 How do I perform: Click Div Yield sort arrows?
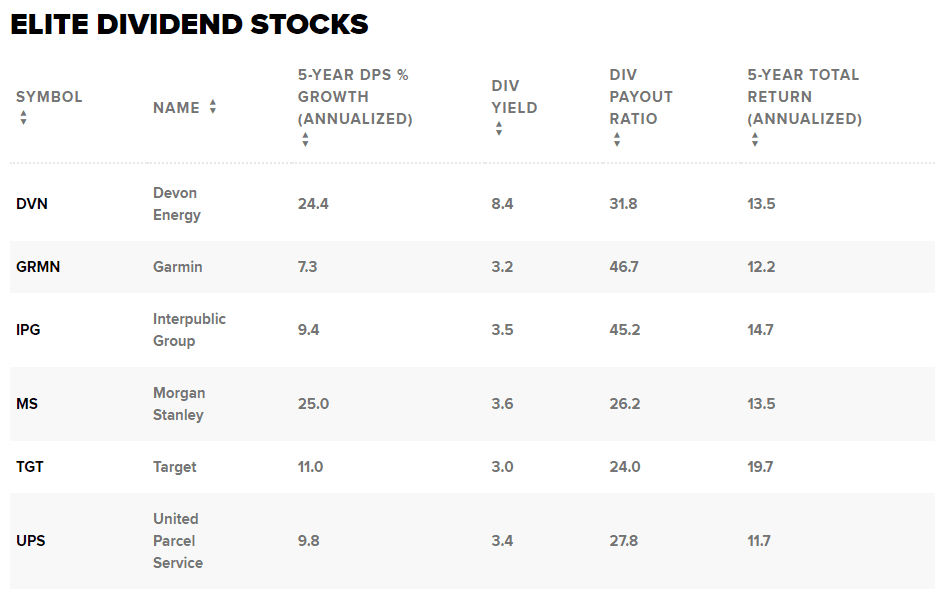tap(498, 129)
